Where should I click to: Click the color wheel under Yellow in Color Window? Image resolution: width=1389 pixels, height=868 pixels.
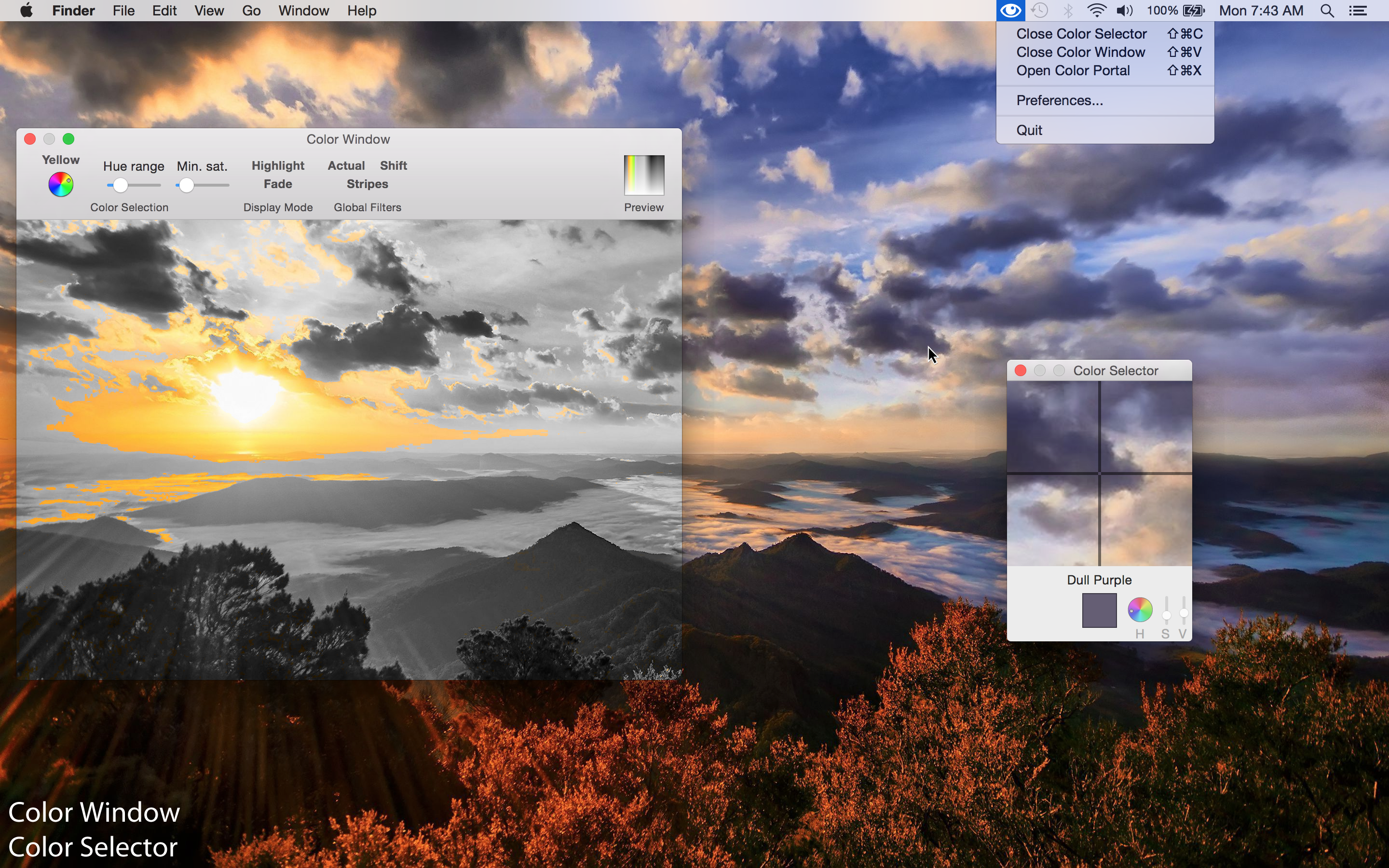click(x=61, y=184)
